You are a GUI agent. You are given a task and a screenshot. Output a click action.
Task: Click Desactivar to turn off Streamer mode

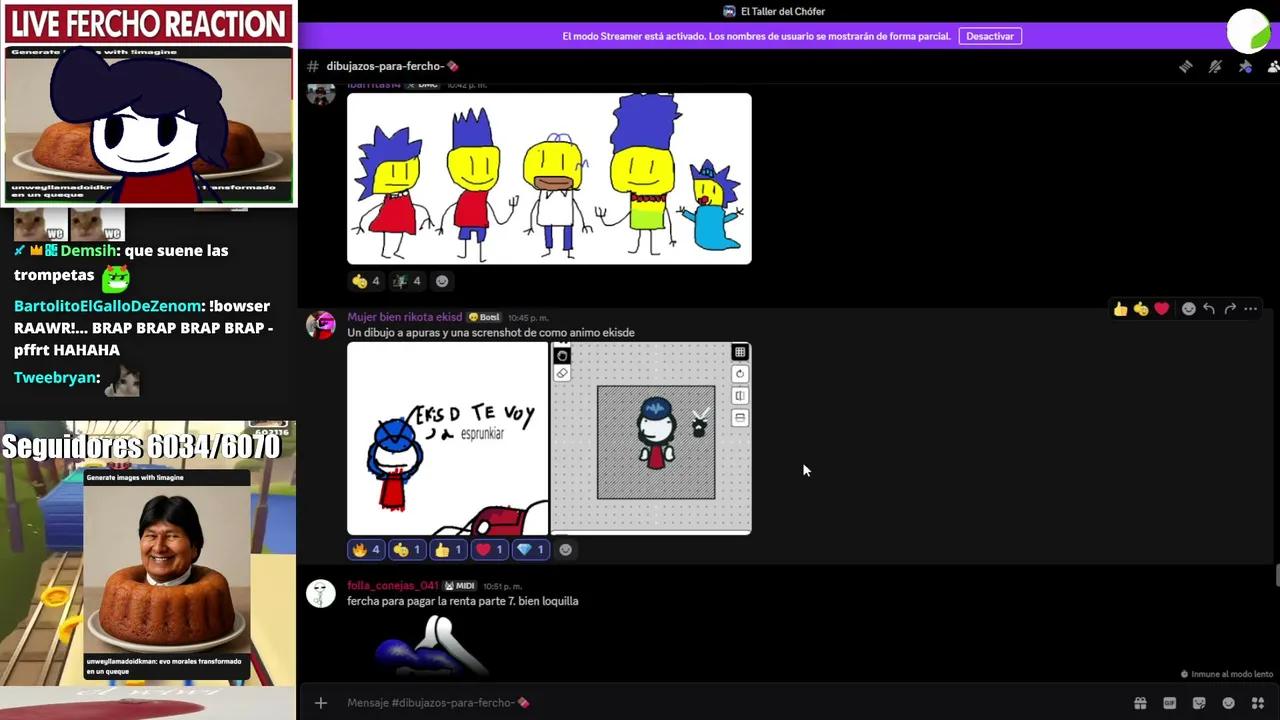(990, 36)
